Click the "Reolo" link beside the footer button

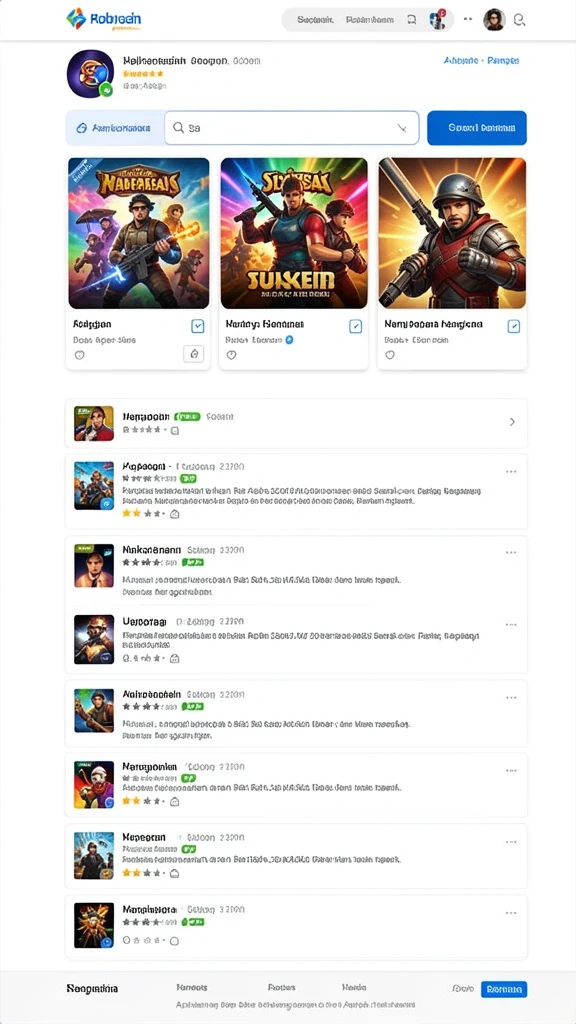pyautogui.click(x=462, y=989)
